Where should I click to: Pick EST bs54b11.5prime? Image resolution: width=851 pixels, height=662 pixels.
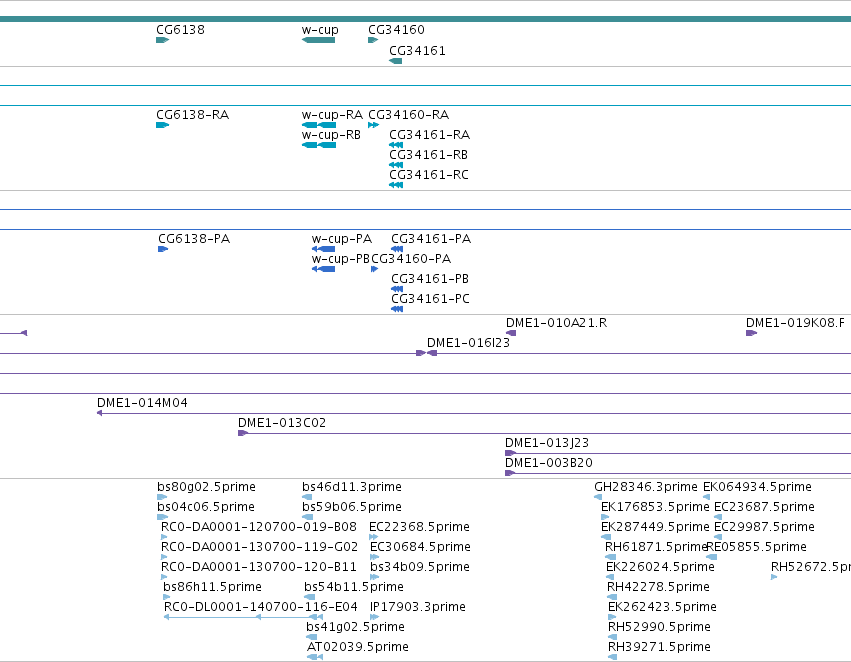(x=353, y=588)
